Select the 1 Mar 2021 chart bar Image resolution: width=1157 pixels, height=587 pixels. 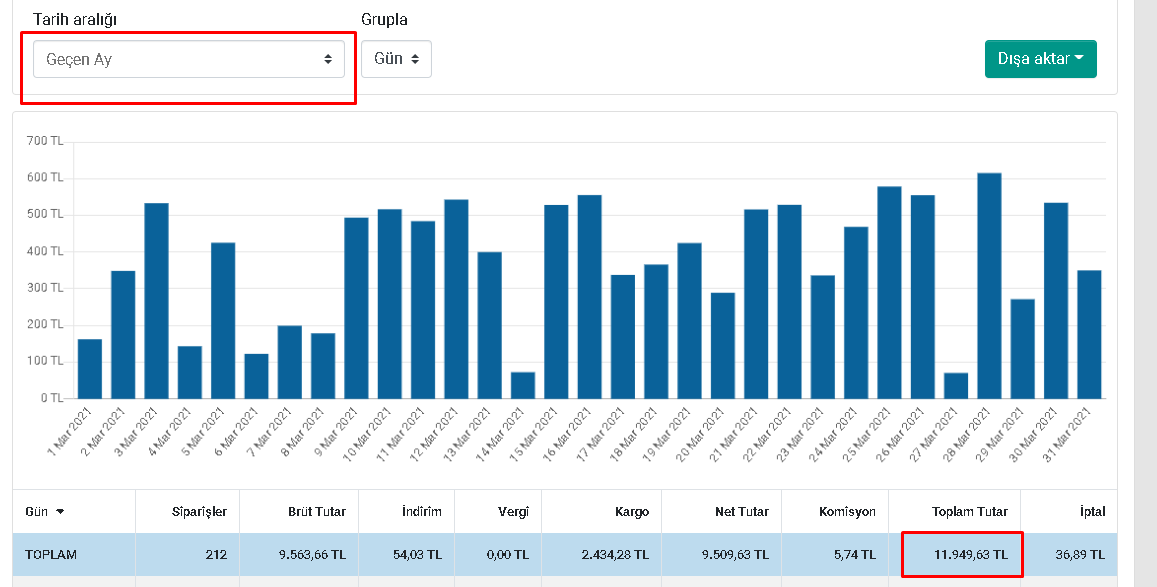coord(90,369)
